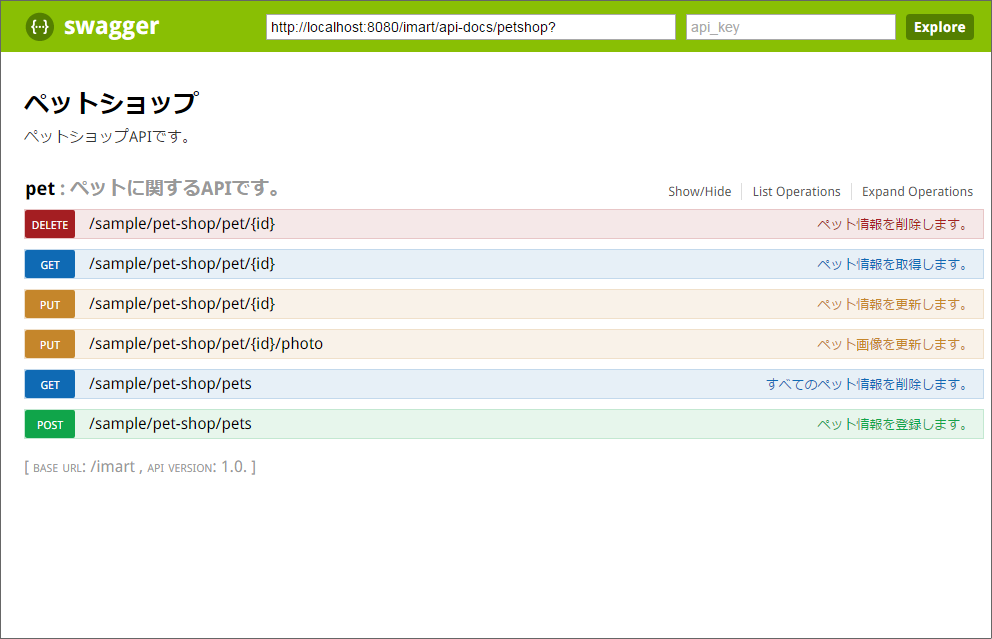
Task: Click the PUT badge for pet/{id}
Action: pyautogui.click(x=50, y=304)
